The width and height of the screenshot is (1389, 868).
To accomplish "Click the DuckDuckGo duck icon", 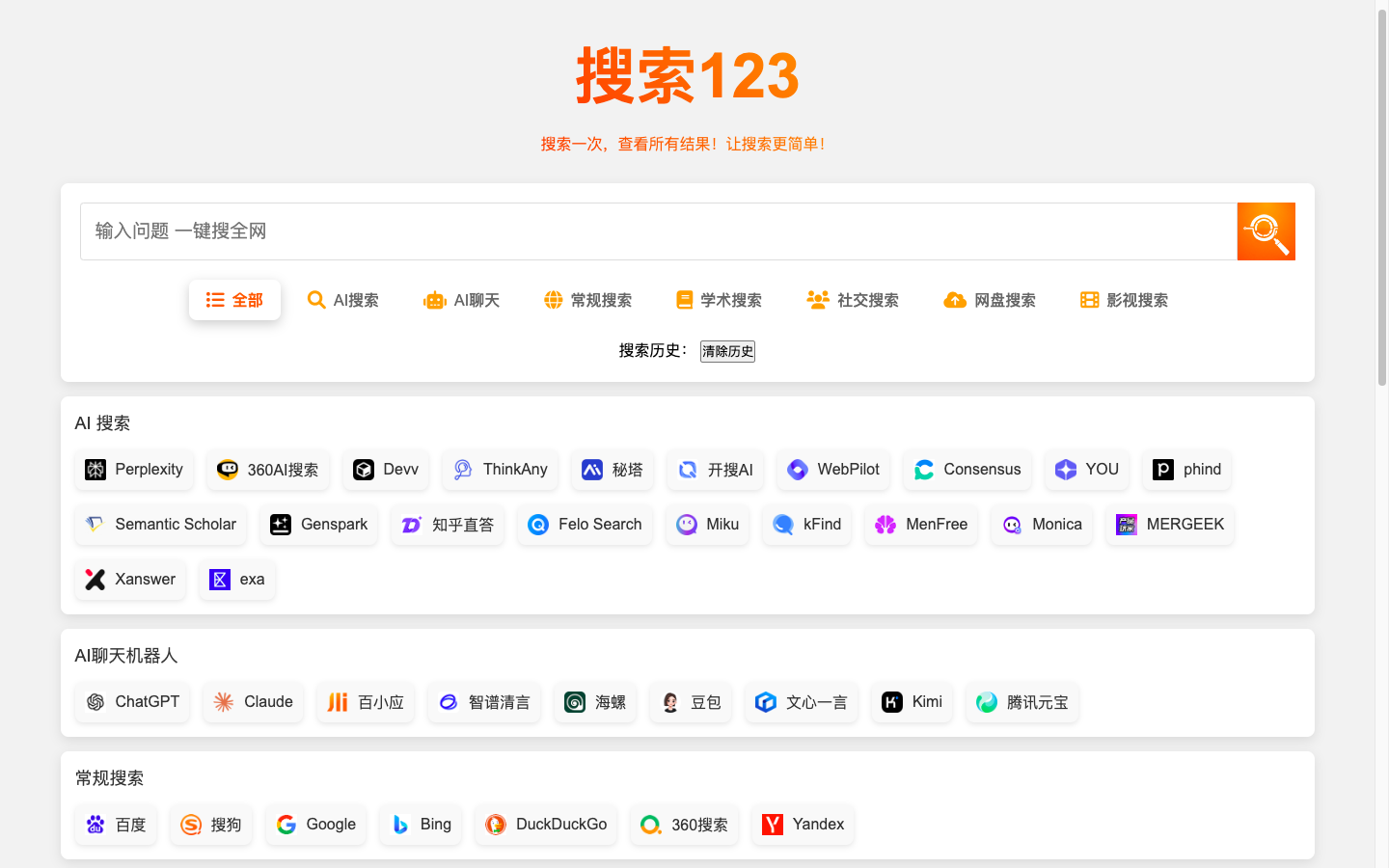I will [496, 825].
